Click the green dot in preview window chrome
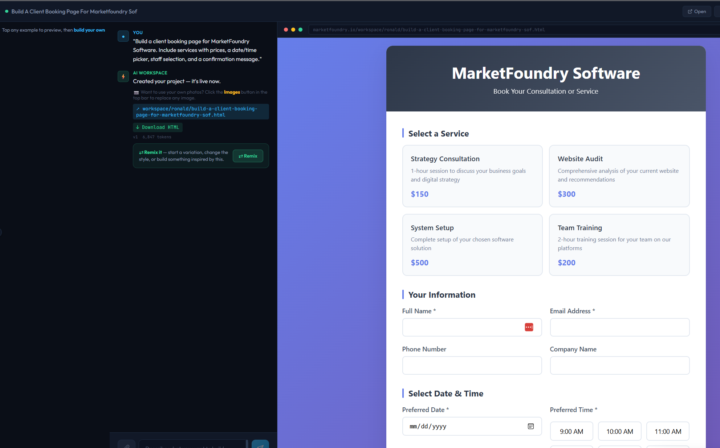The height and width of the screenshot is (448, 720). [x=300, y=30]
